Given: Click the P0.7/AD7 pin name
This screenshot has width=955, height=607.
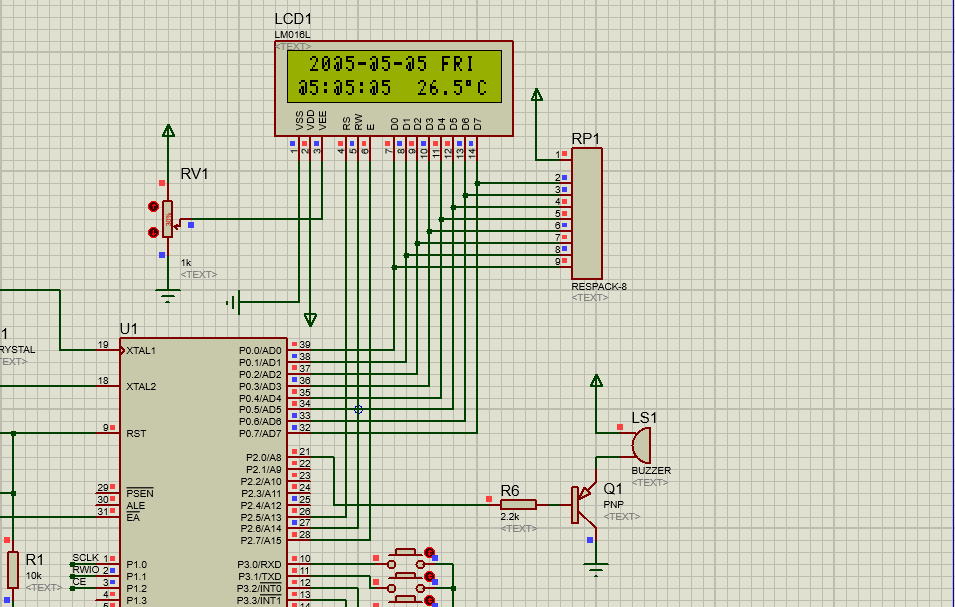Looking at the screenshot, I should click(260, 434).
